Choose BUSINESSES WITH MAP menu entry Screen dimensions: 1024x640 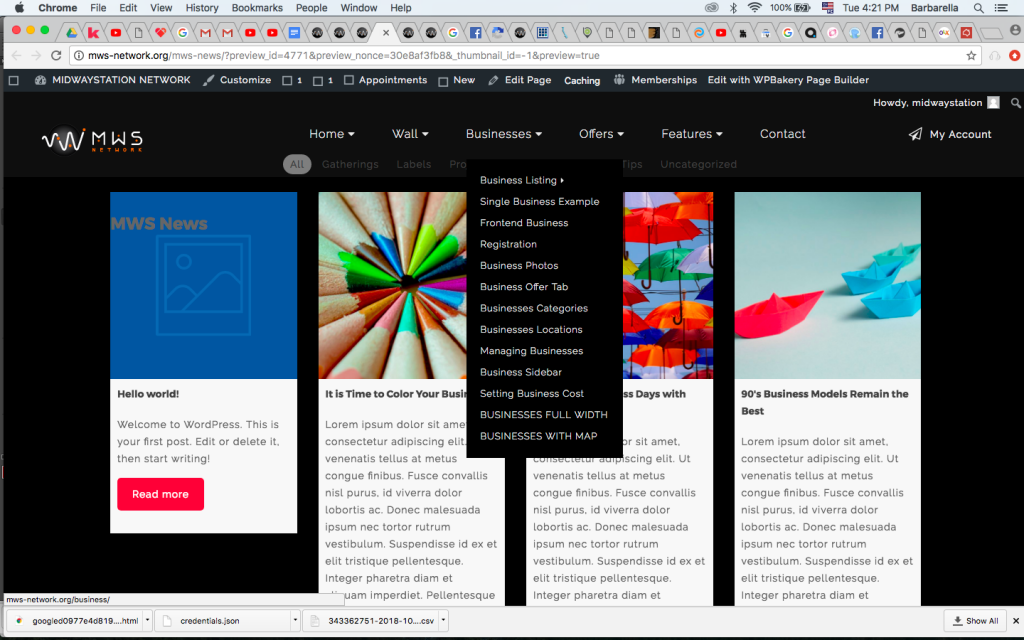(540, 436)
